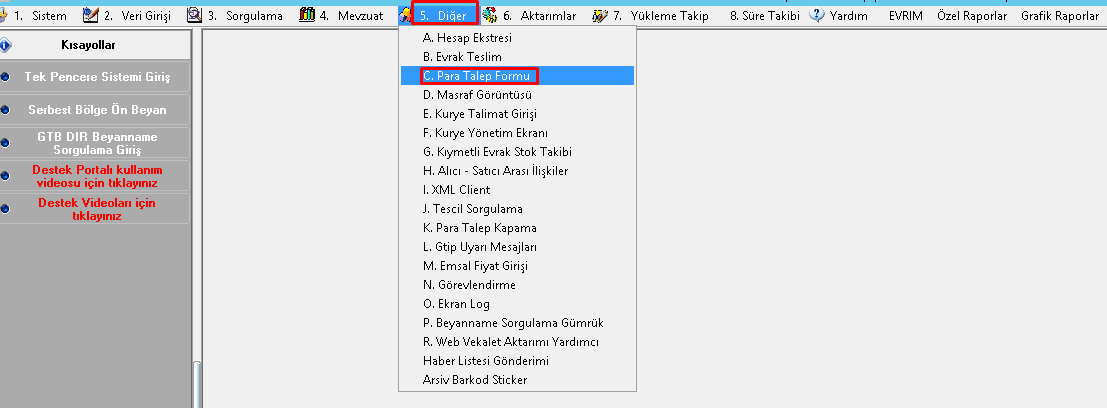
Task: Choose Arsiv Barkod Sticker
Action: click(517, 380)
